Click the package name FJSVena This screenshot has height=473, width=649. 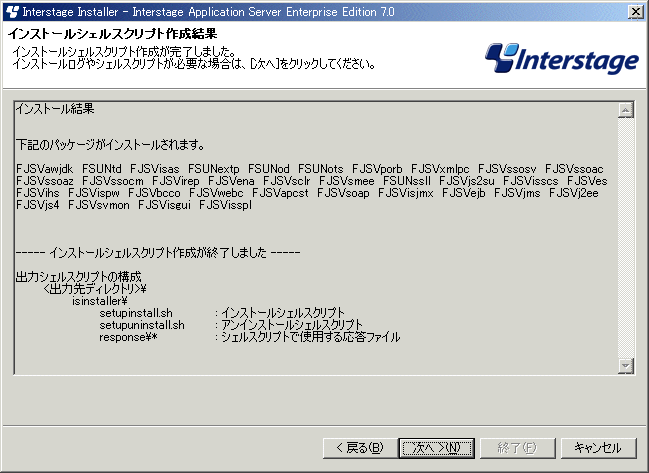(231, 181)
